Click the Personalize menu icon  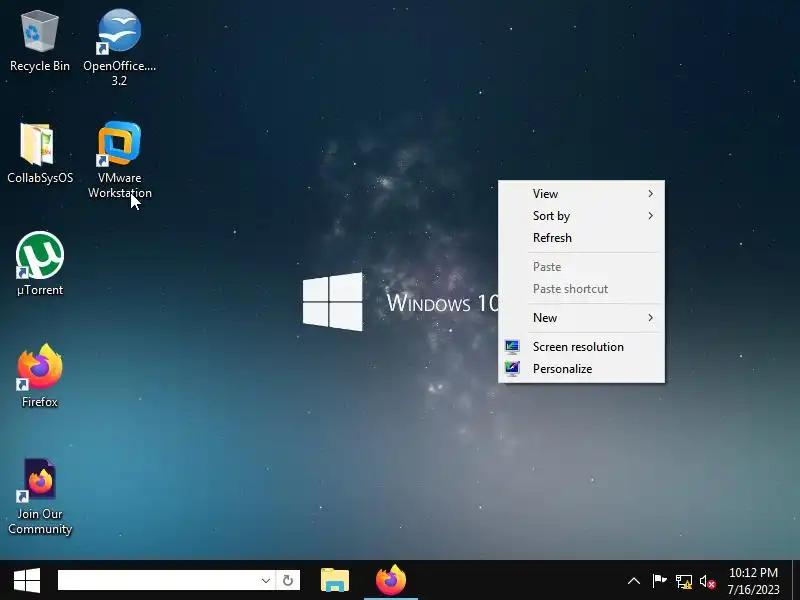512,369
